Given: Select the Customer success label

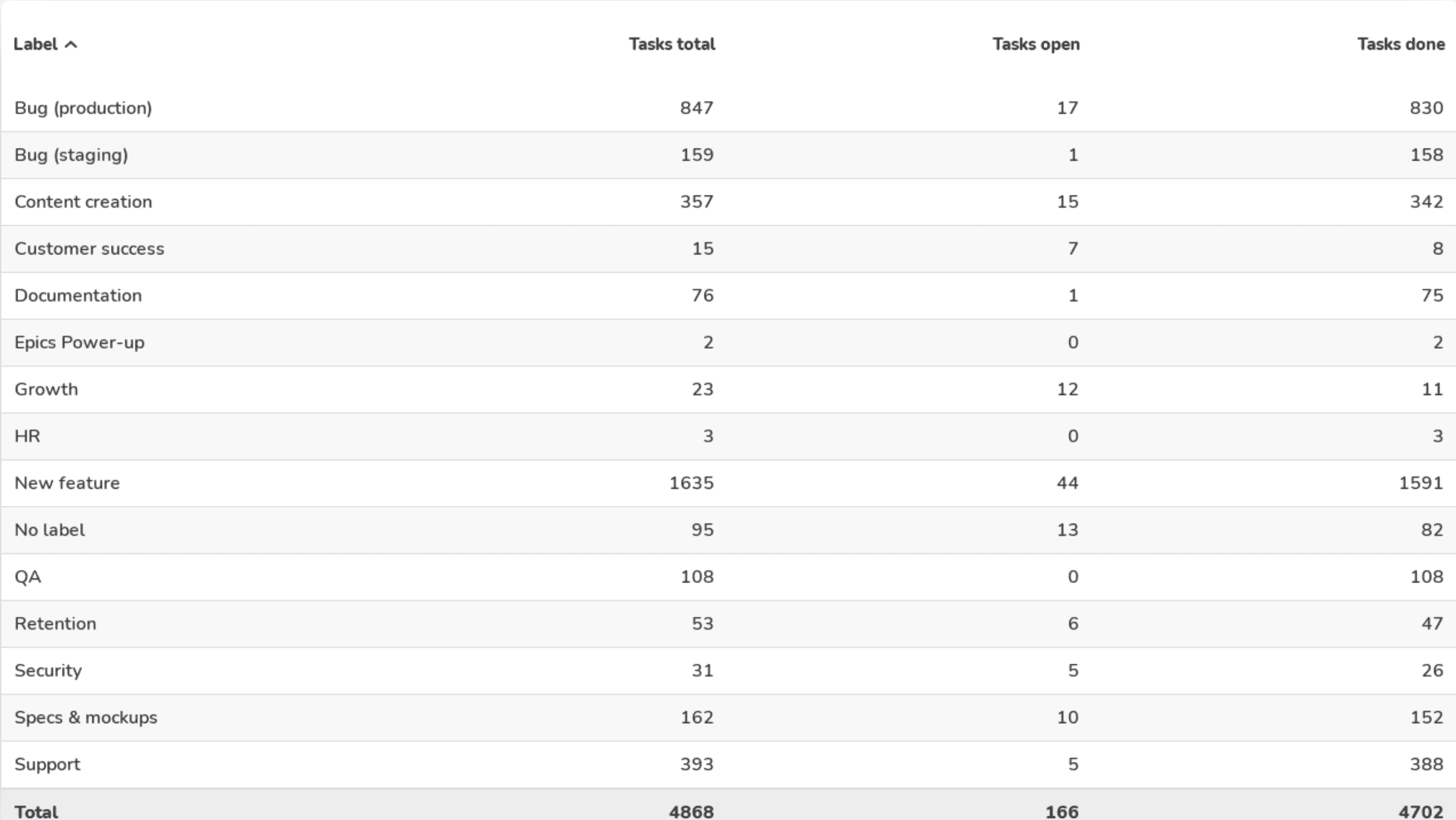Looking at the screenshot, I should [89, 249].
